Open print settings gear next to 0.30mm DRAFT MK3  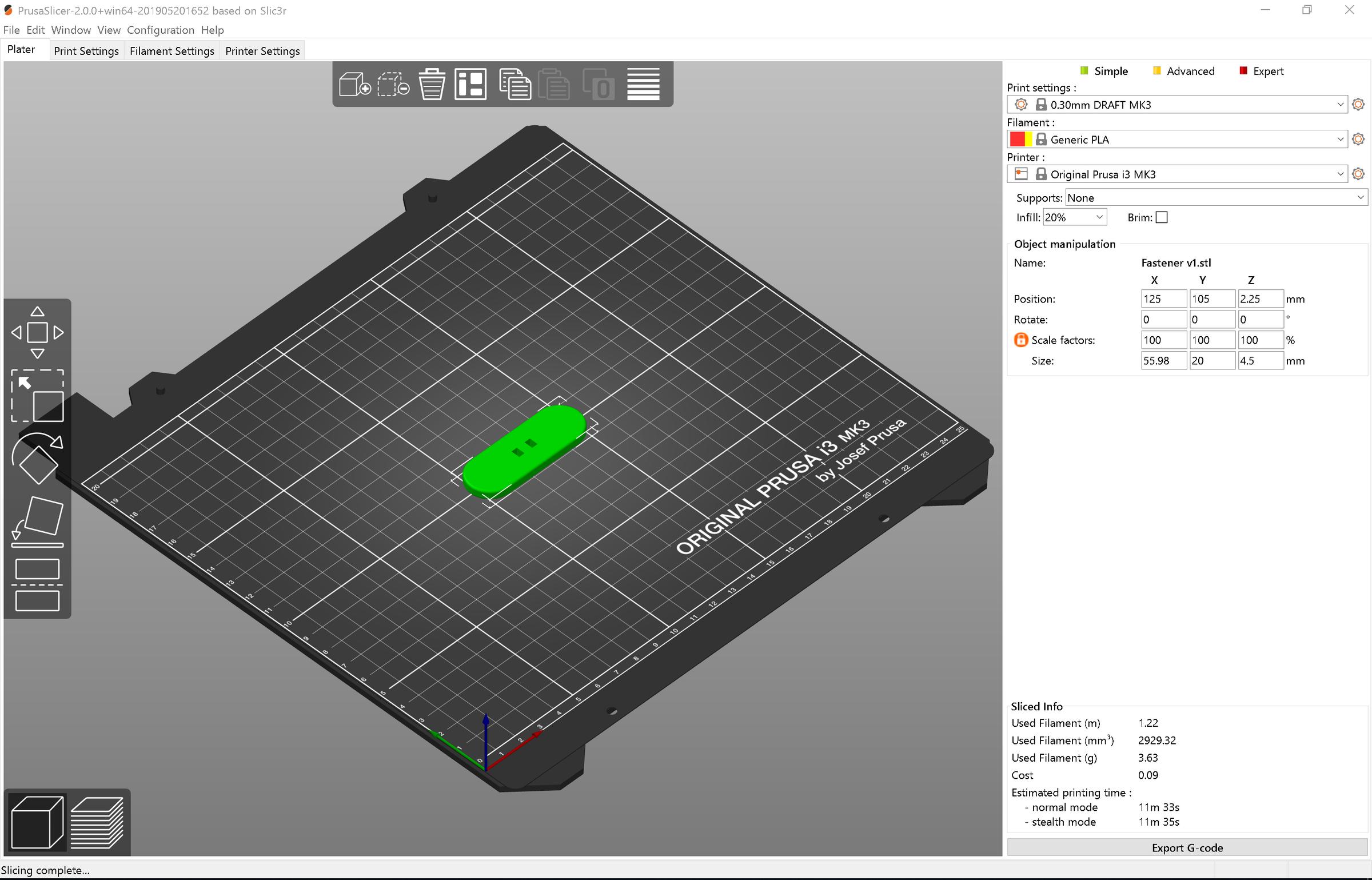click(1358, 104)
